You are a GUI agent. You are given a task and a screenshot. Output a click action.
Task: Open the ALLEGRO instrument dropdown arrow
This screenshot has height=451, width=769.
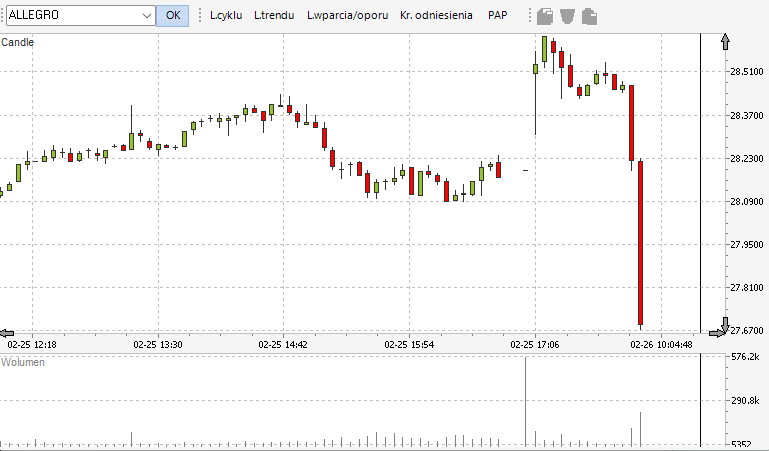tap(147, 16)
